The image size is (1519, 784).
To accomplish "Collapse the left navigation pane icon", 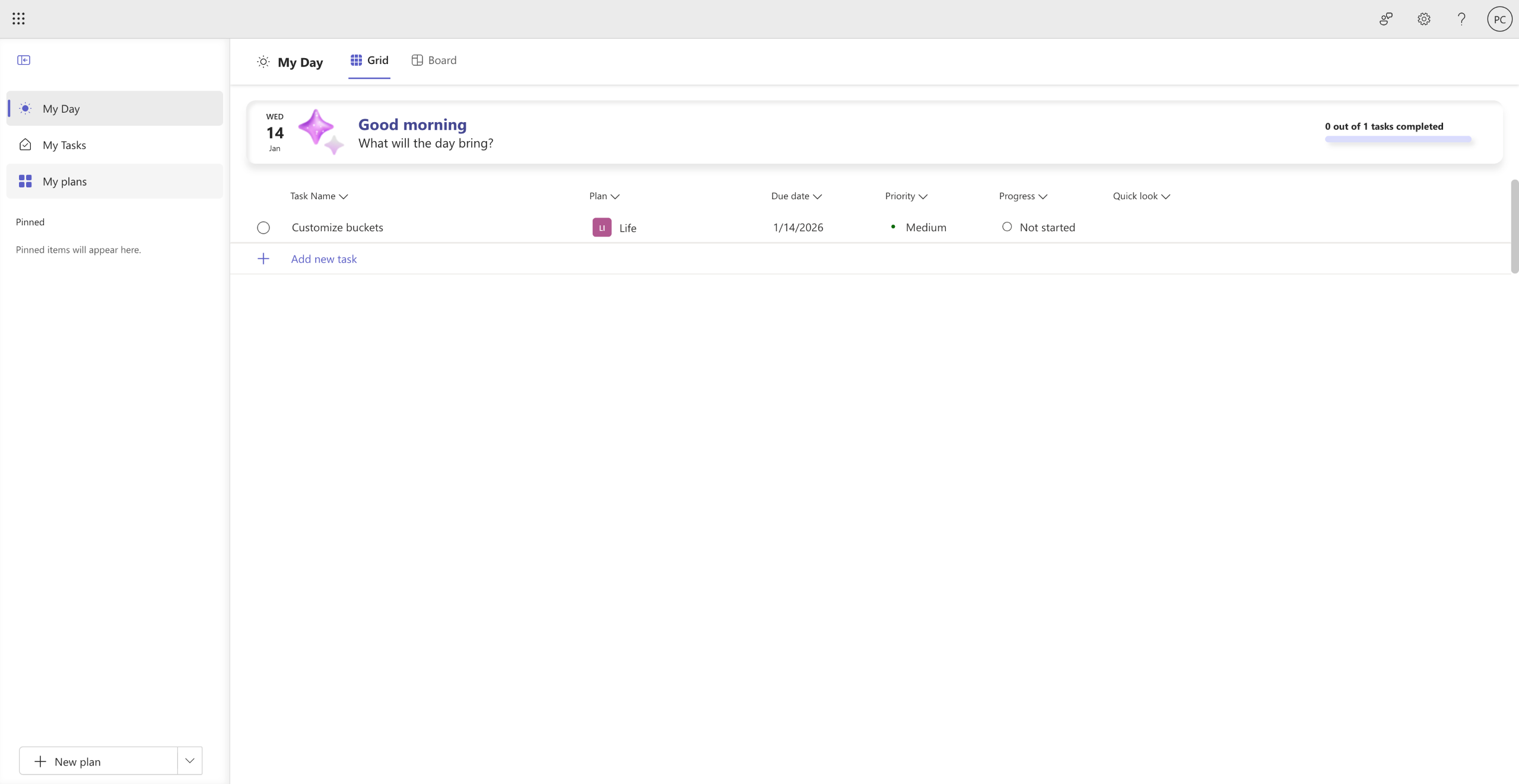I will pos(24,60).
